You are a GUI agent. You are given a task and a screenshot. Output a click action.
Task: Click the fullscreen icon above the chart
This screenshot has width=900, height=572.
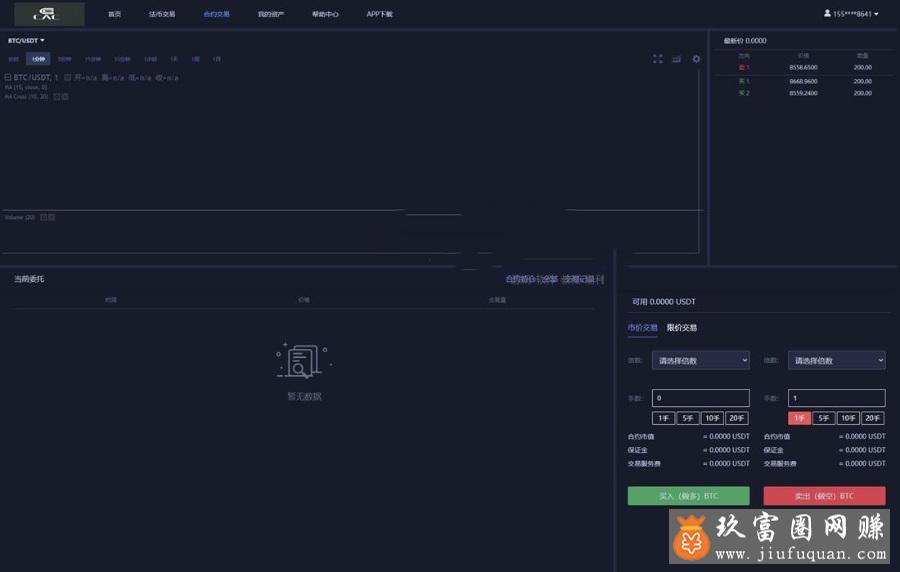point(658,59)
